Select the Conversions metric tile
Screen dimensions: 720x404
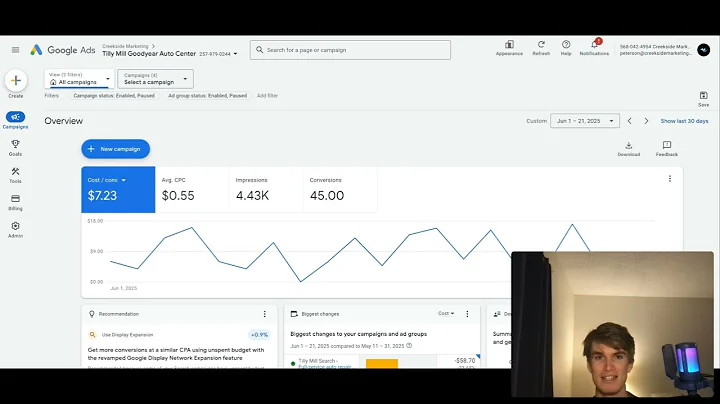click(340, 190)
